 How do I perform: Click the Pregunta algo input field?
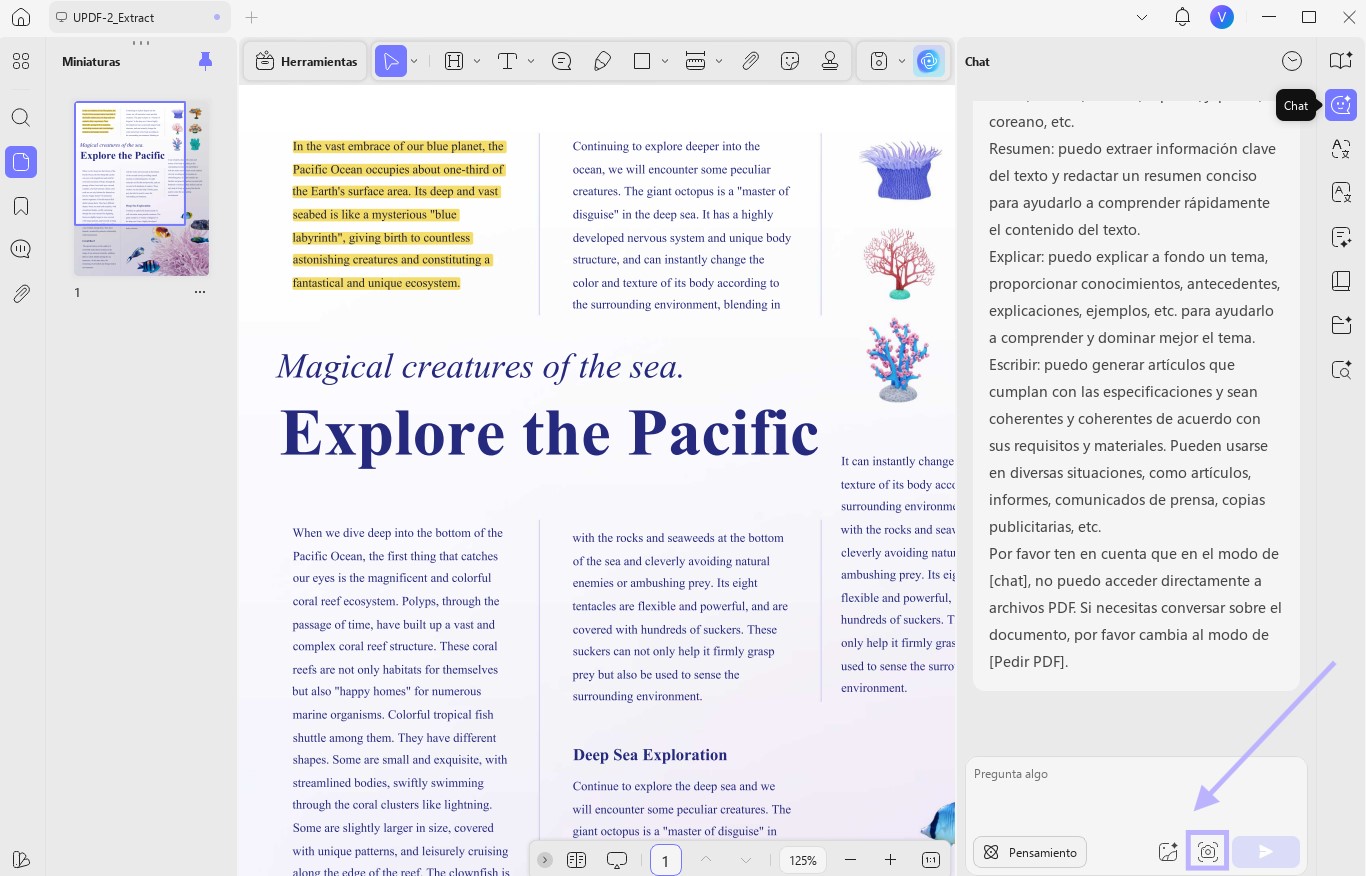pos(1136,790)
